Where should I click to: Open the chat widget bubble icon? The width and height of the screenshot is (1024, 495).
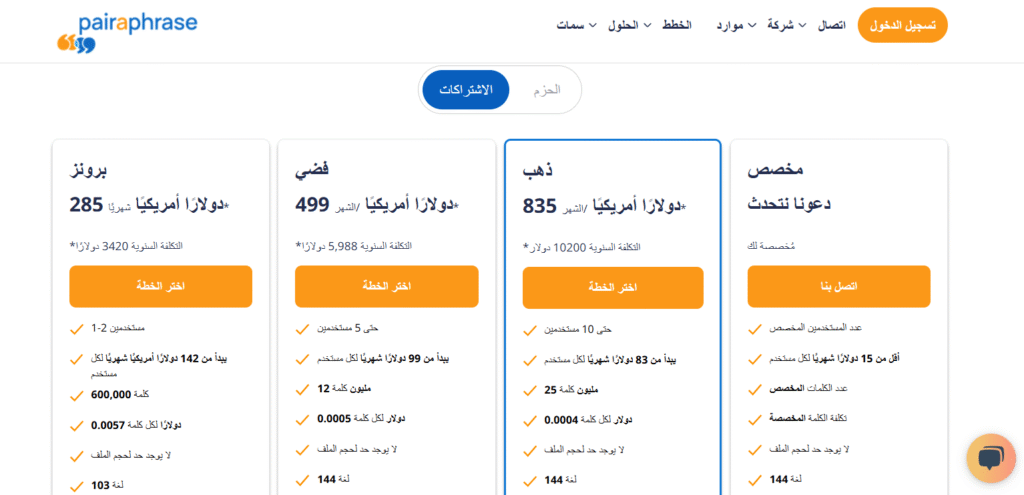(991, 458)
